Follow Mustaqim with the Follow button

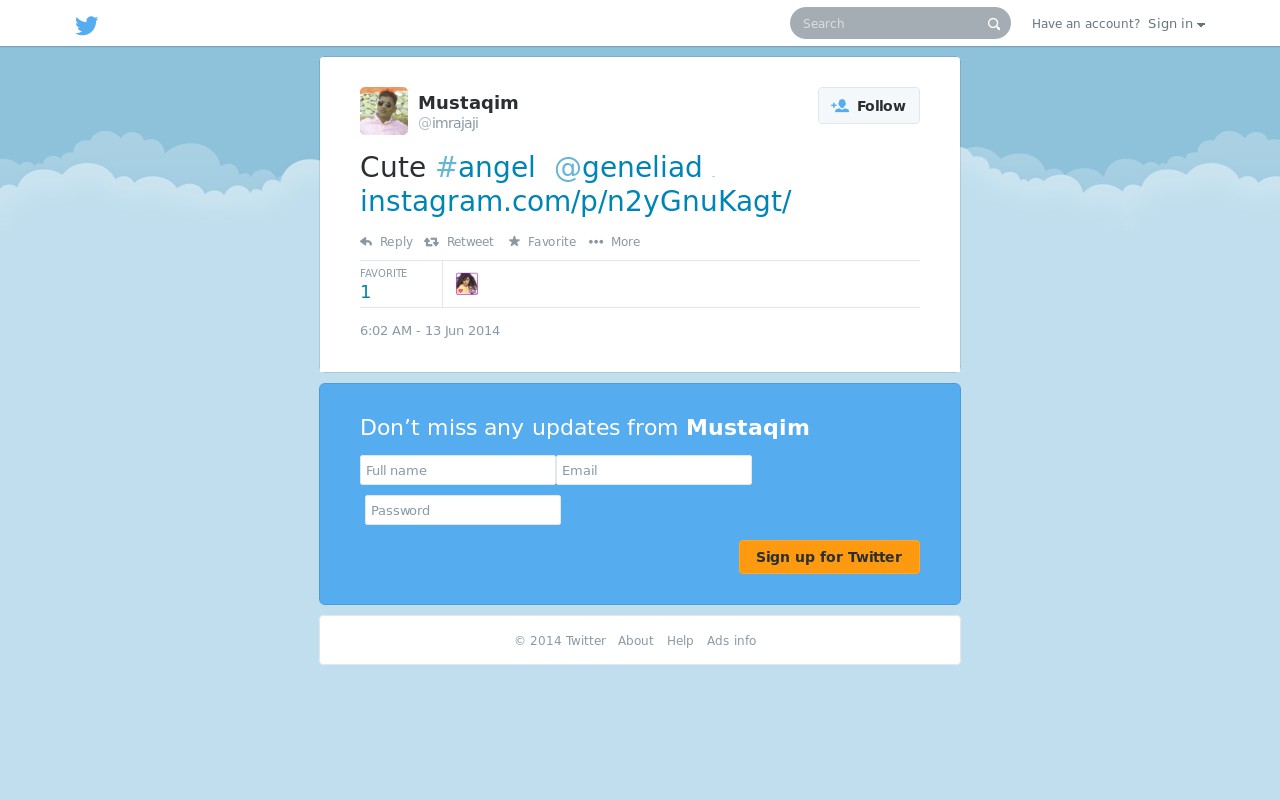(869, 106)
